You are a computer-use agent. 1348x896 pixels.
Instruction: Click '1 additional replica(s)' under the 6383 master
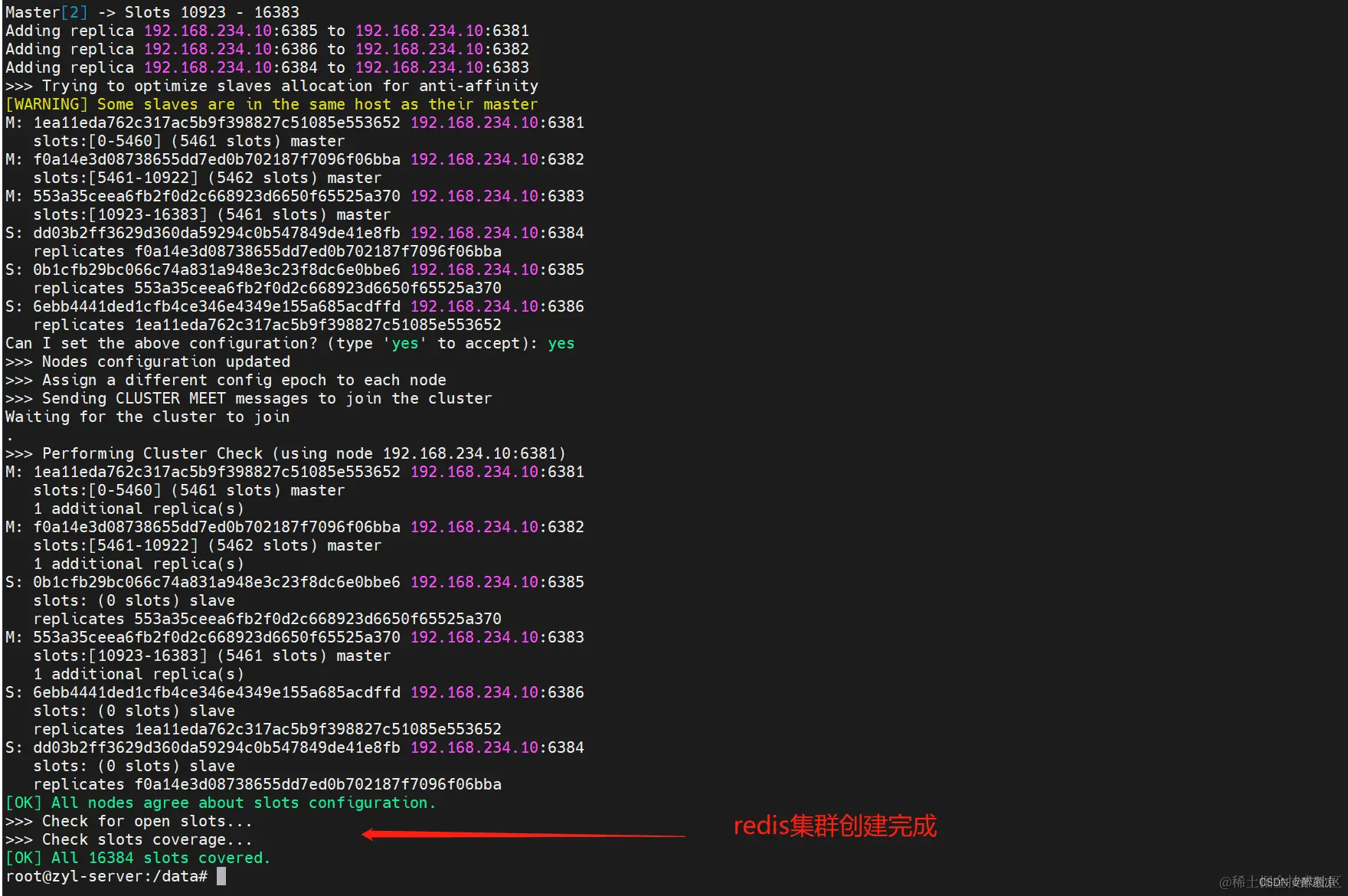tap(139, 674)
